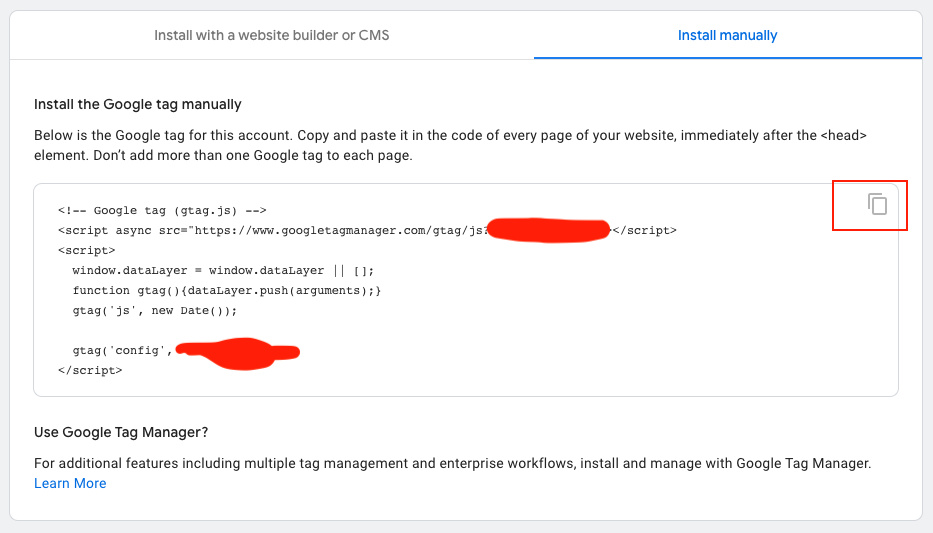Click the 'function gtag(){dataLayer.push(arguments);}' line
The height and width of the screenshot is (533, 933).
[x=227, y=290]
